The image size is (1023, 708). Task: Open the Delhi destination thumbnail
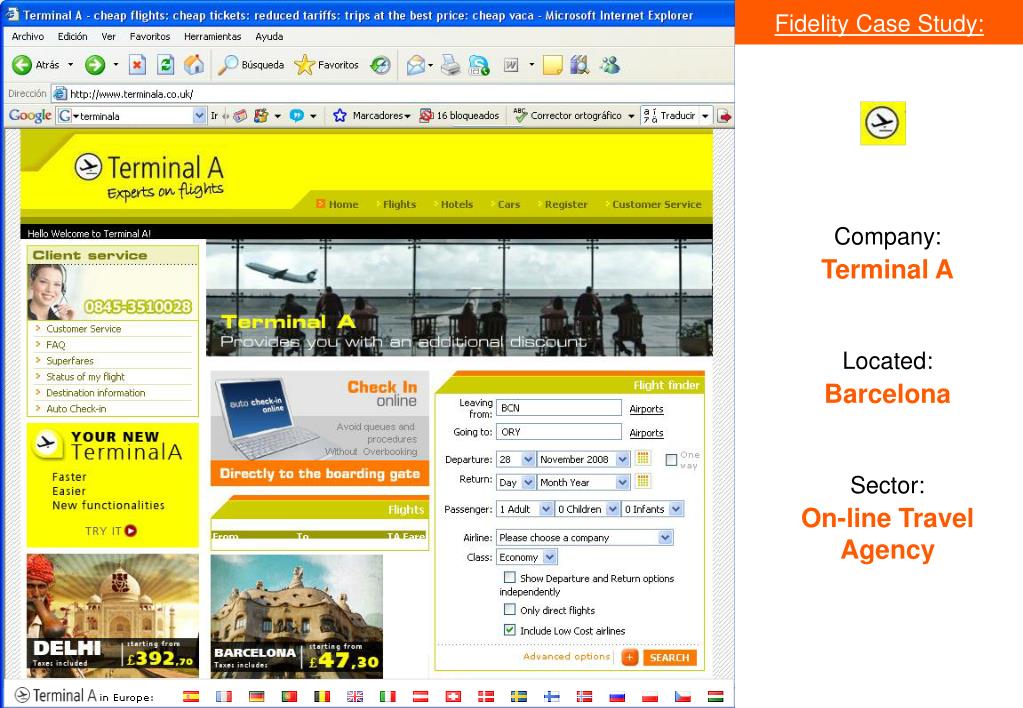(x=113, y=615)
